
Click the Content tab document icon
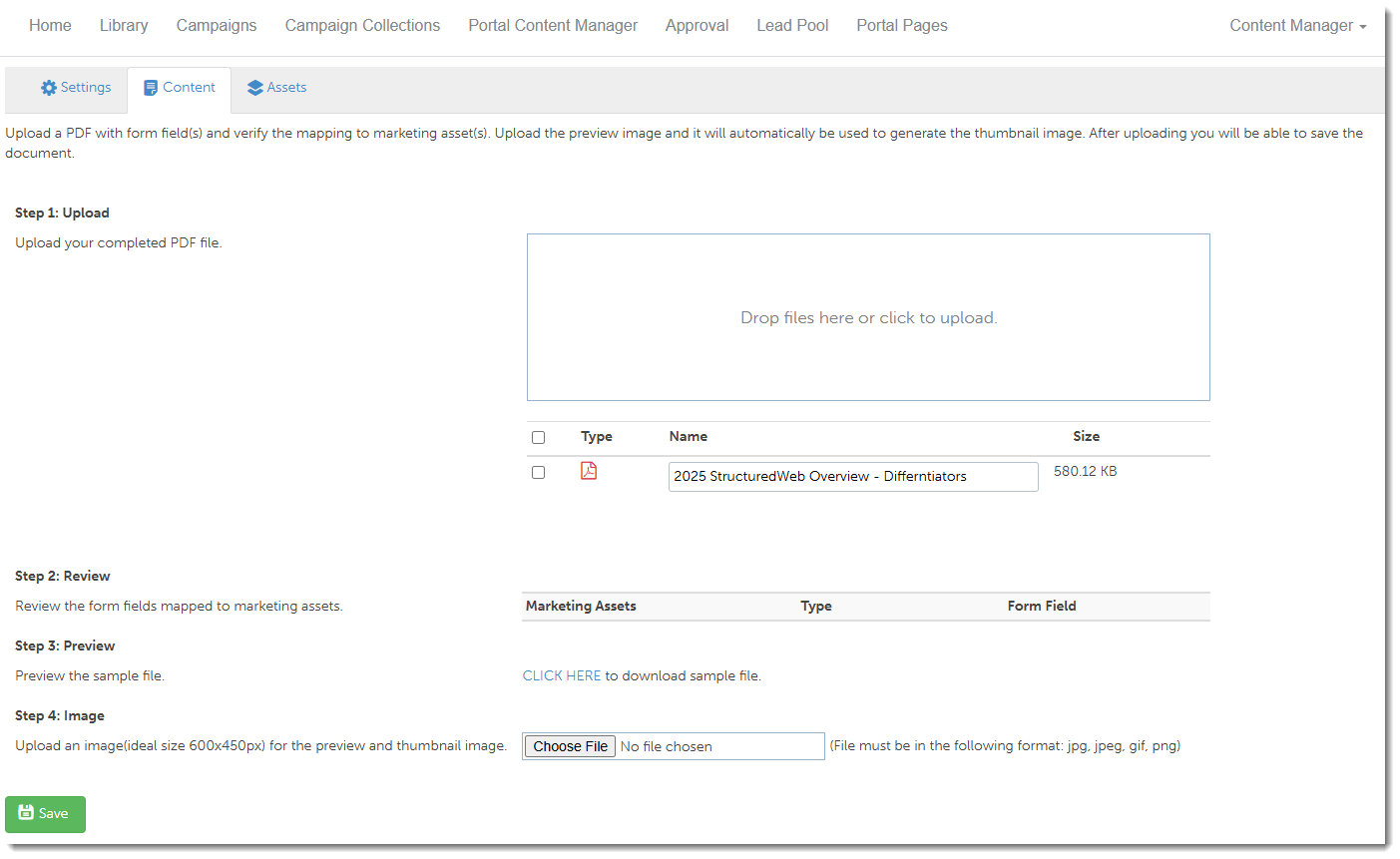(x=151, y=88)
